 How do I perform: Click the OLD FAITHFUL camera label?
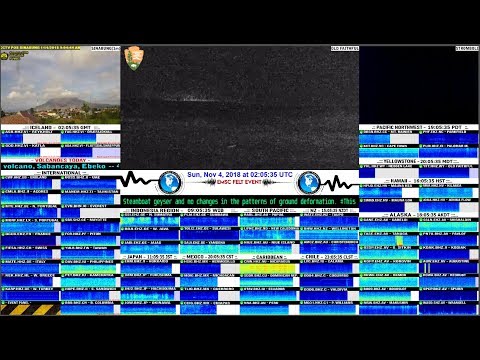(x=345, y=49)
